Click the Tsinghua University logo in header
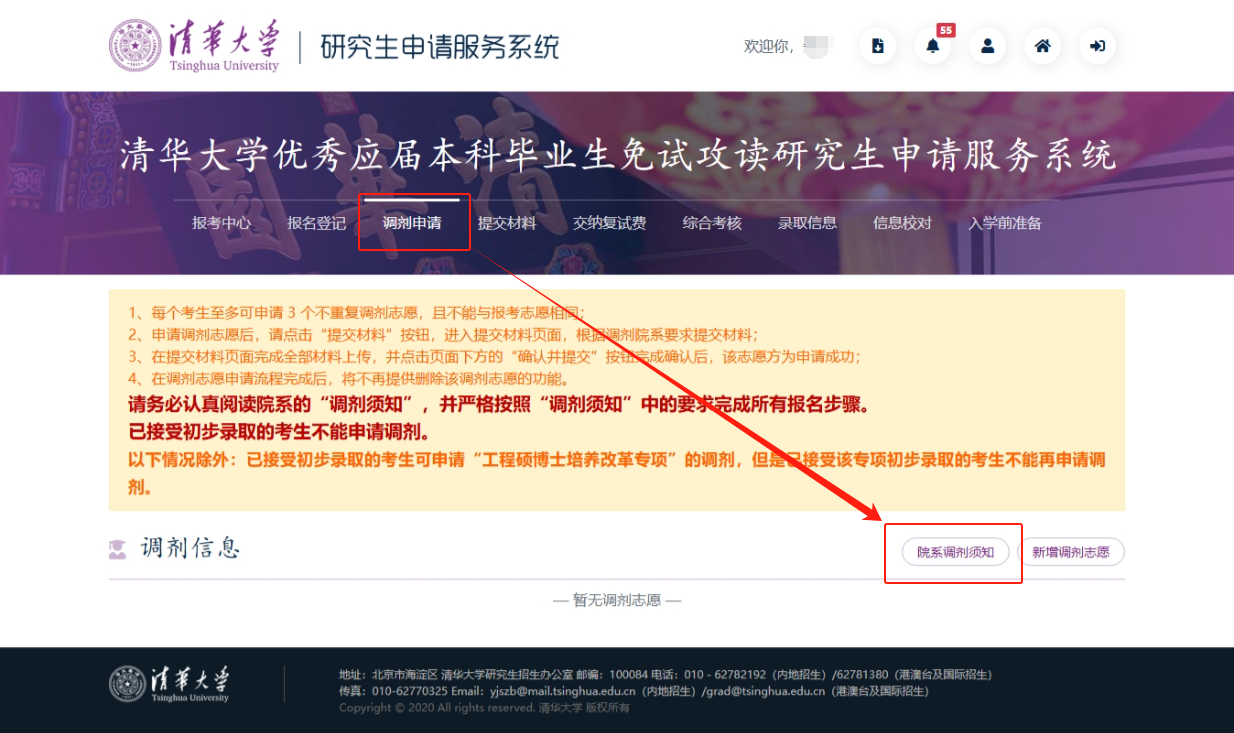1234x733 pixels. click(195, 46)
